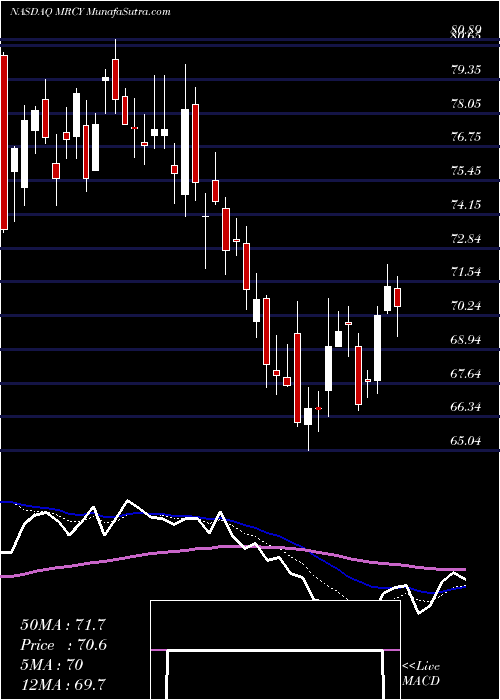Image resolution: width=500 pixels, height=700 pixels.
Task: Click the NASDAQ MRCY MunafaSutra.com title text
Action: click(90, 12)
